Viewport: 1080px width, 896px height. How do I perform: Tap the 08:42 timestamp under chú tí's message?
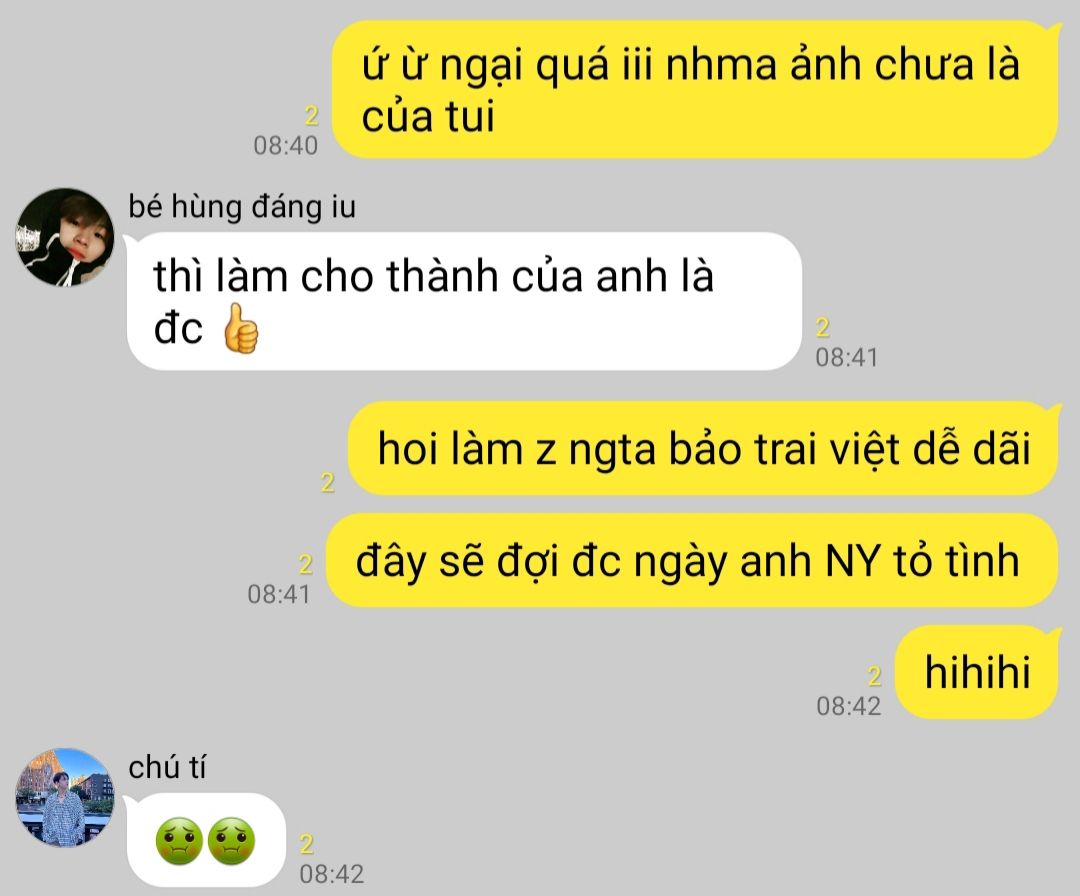tap(331, 874)
